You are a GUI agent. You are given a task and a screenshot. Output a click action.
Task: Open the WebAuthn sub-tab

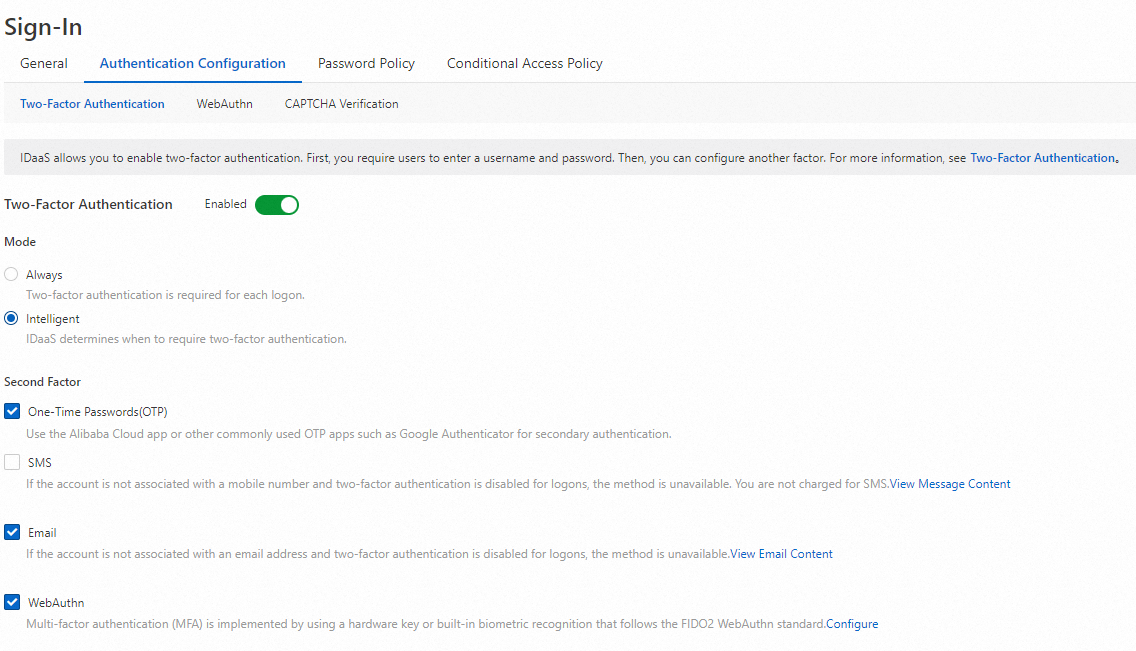click(x=224, y=104)
